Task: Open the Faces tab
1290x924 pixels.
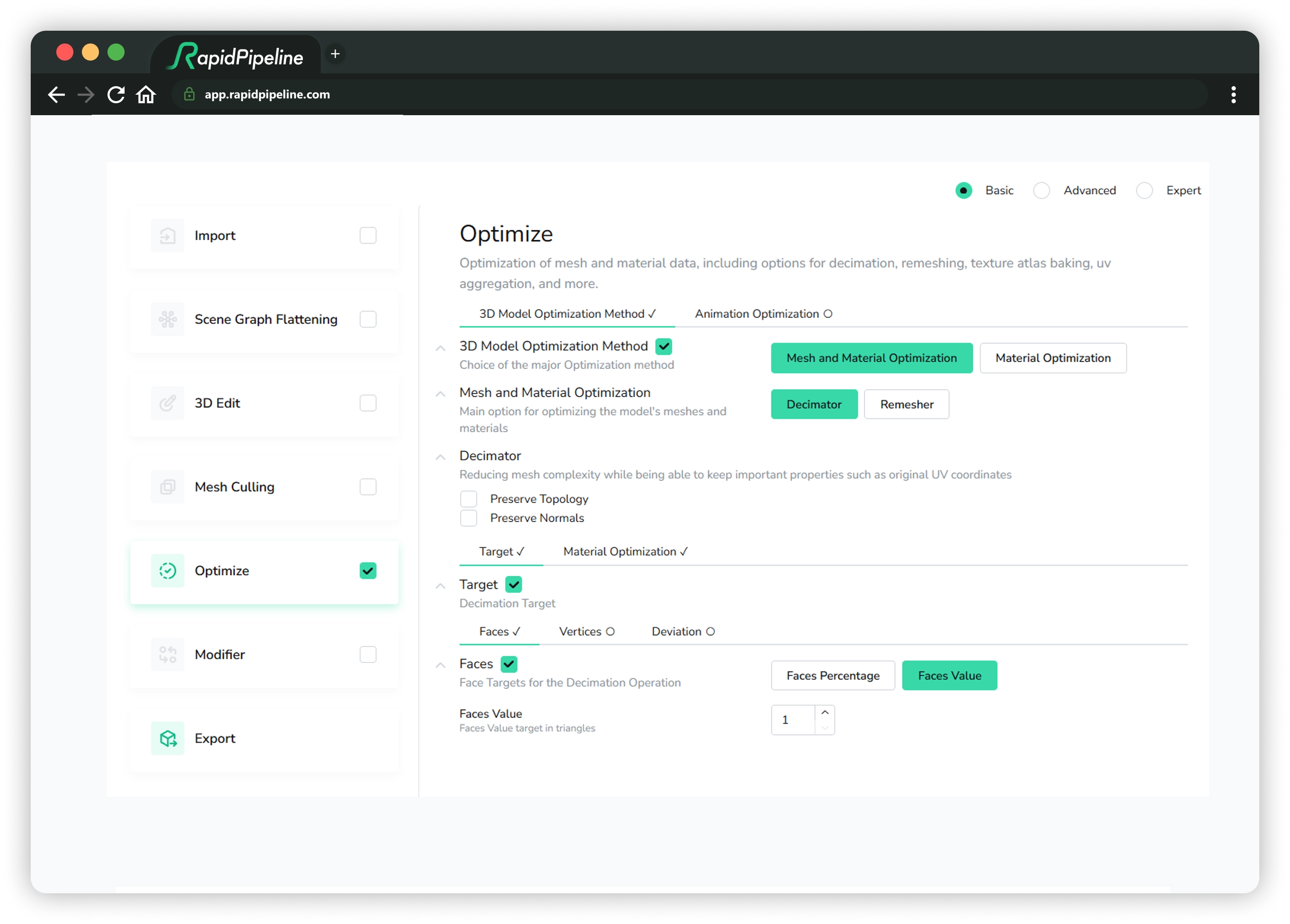Action: 500,631
